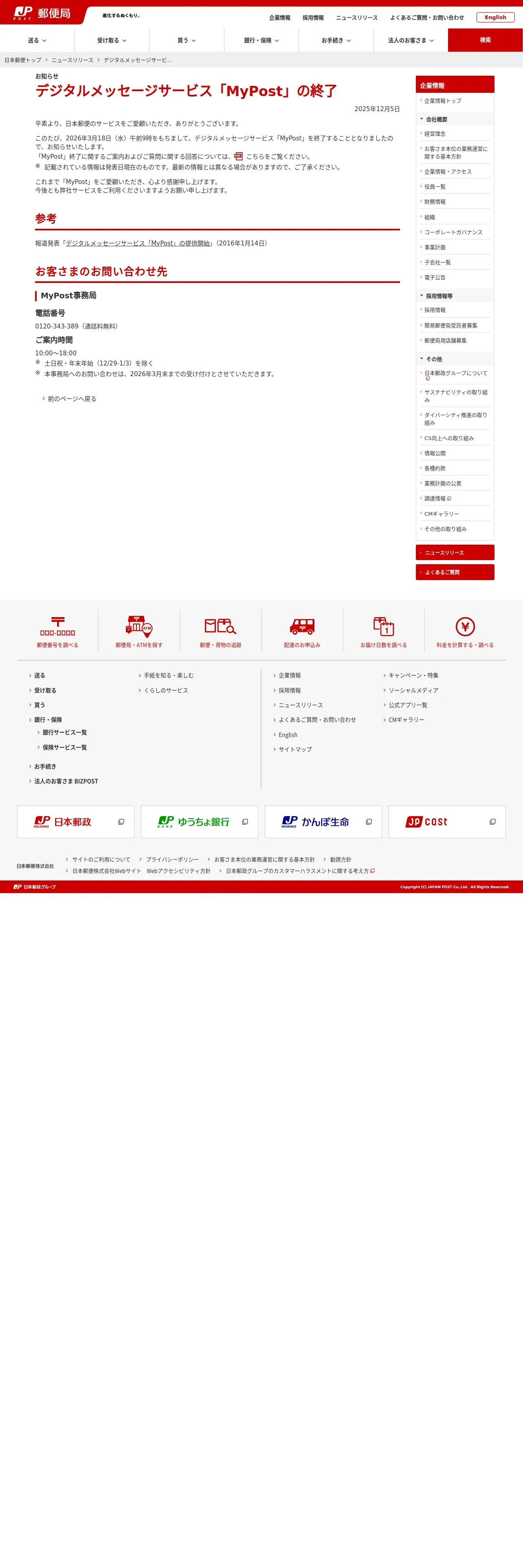Image resolution: width=523 pixels, height=1568 pixels.
Task: Open 勧誘方針 footer link
Action: [x=341, y=859]
